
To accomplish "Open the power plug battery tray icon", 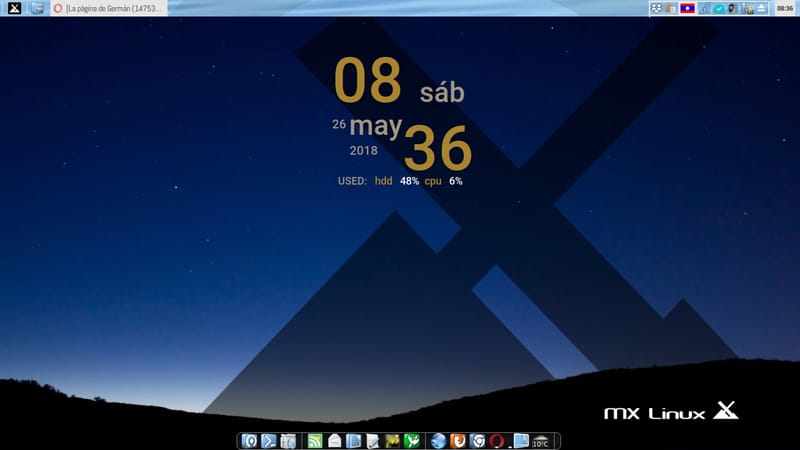I will (x=747, y=8).
